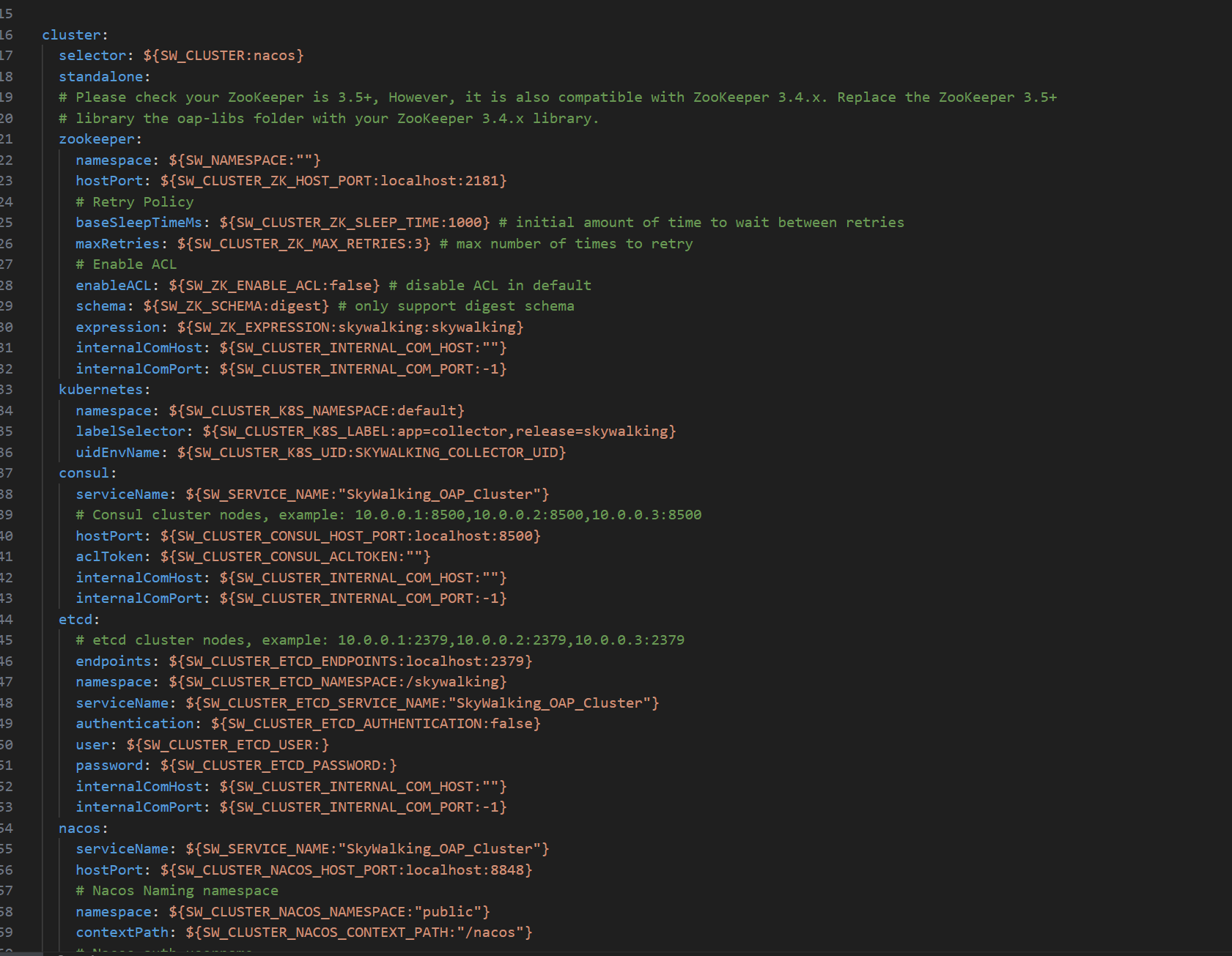Viewport: 1232px width, 956px height.
Task: Click the '# Consul cluster nodes' comment line
Action: (388, 515)
